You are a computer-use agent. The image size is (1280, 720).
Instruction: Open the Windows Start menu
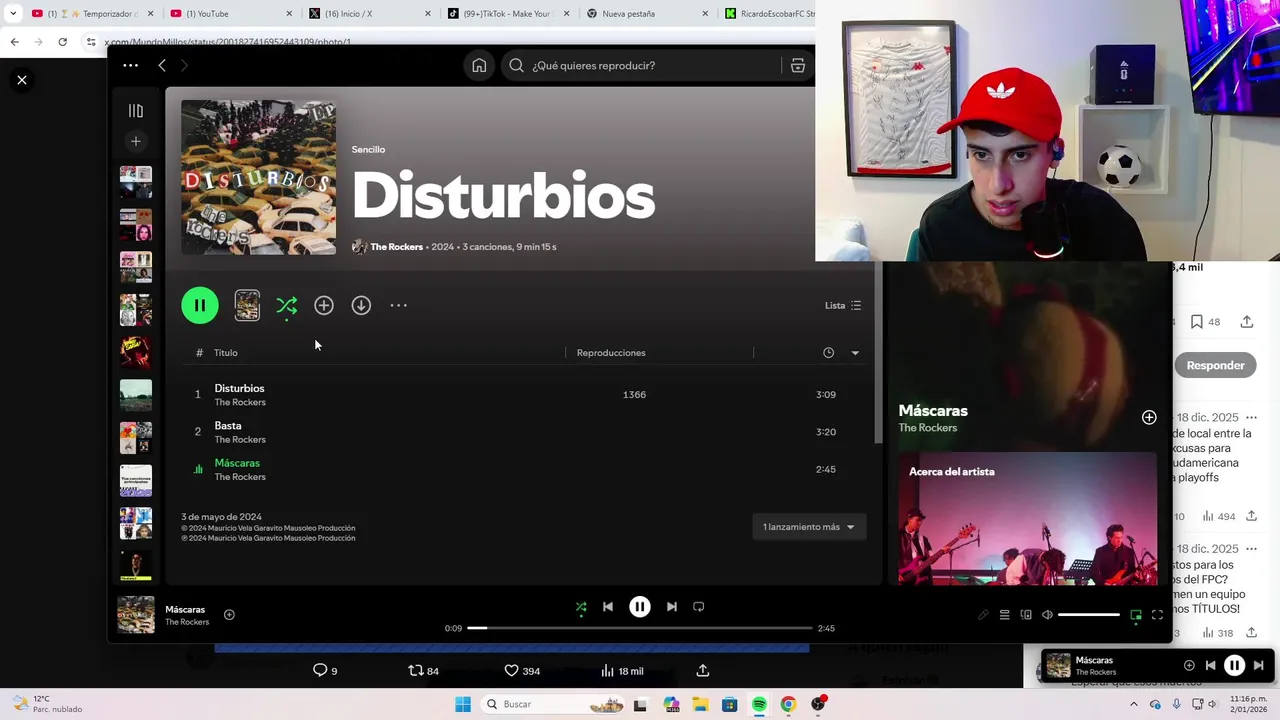(462, 704)
